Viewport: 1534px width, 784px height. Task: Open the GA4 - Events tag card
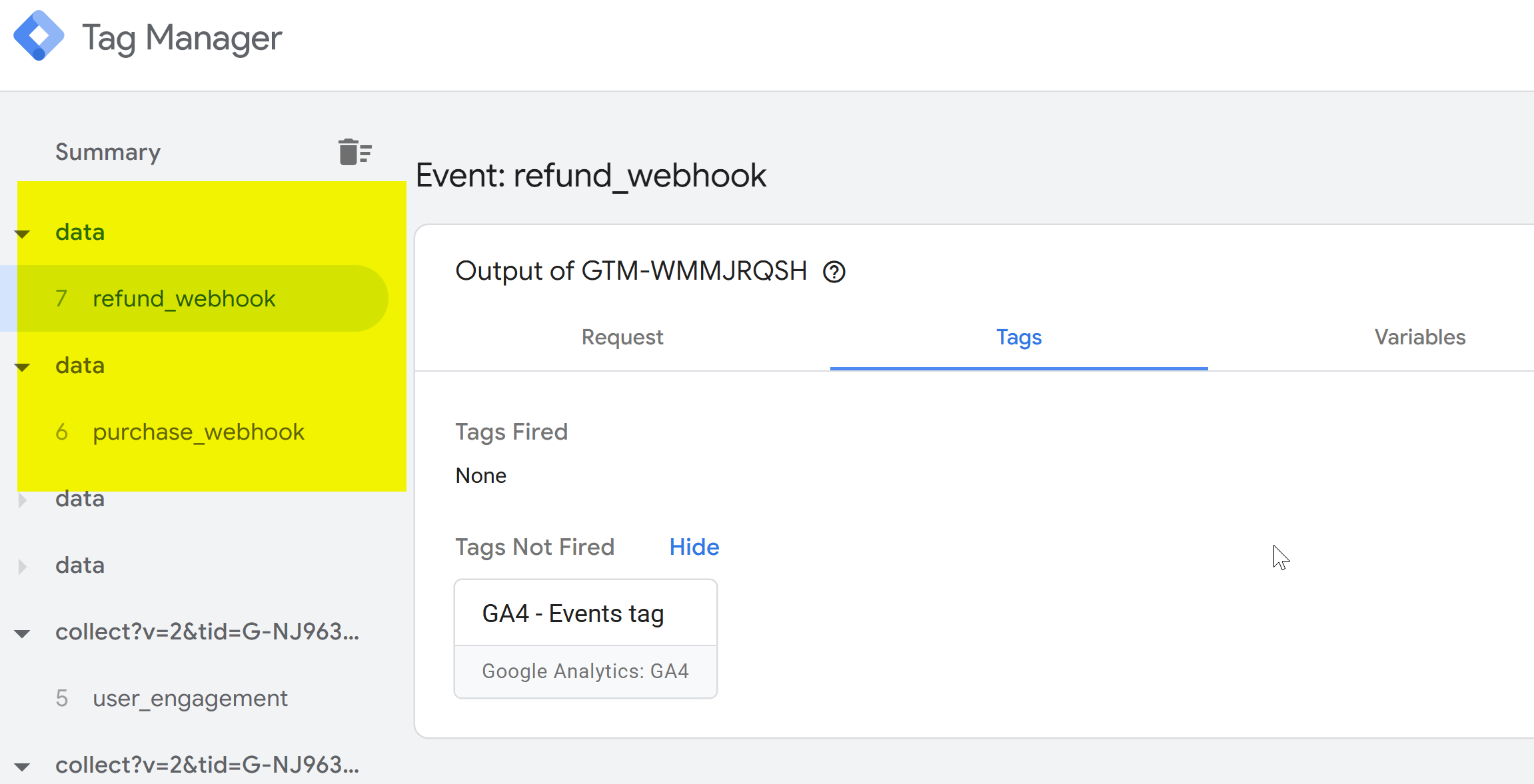click(586, 638)
